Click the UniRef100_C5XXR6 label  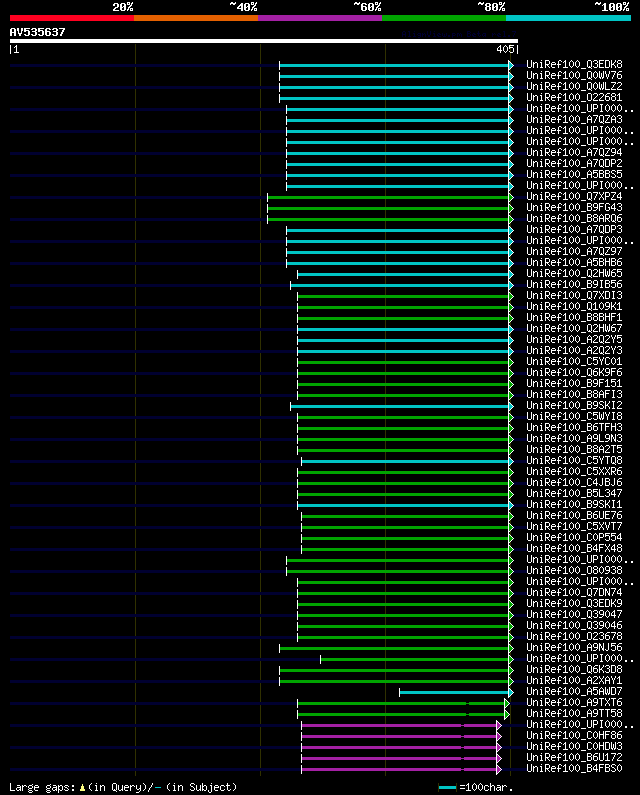[x=574, y=472]
